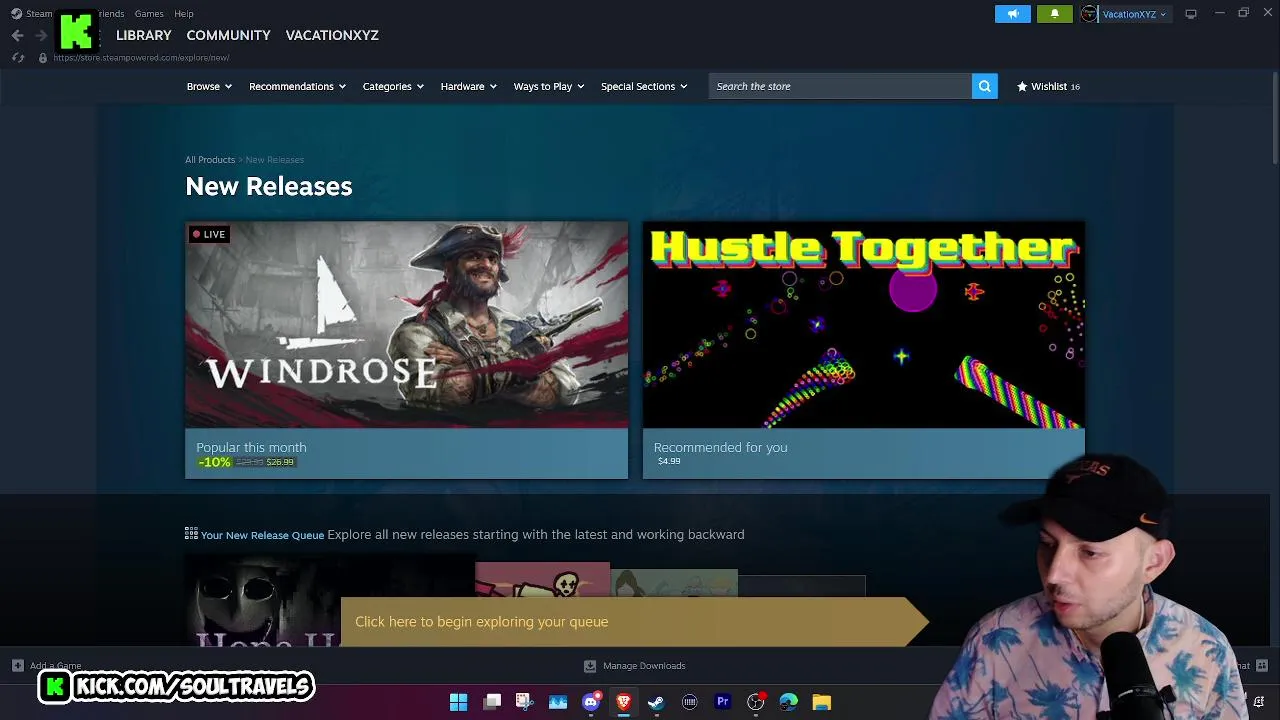Click the Add a Game plus icon

(17, 666)
